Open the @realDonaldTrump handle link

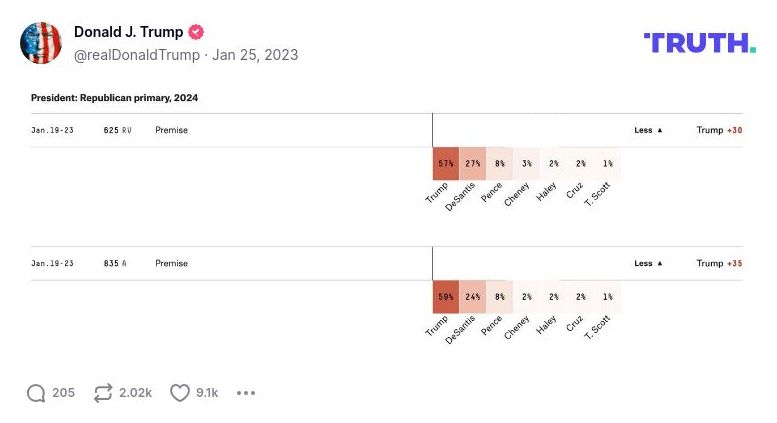[137, 54]
